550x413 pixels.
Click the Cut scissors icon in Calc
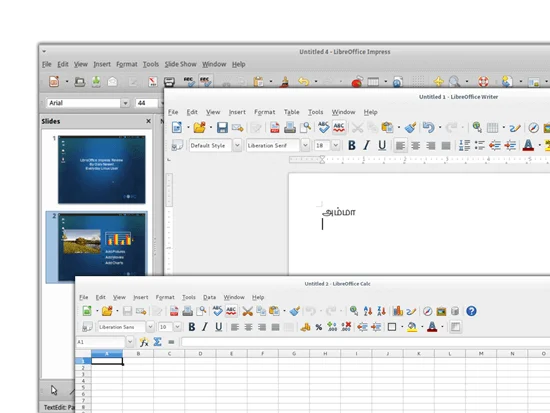[247, 311]
